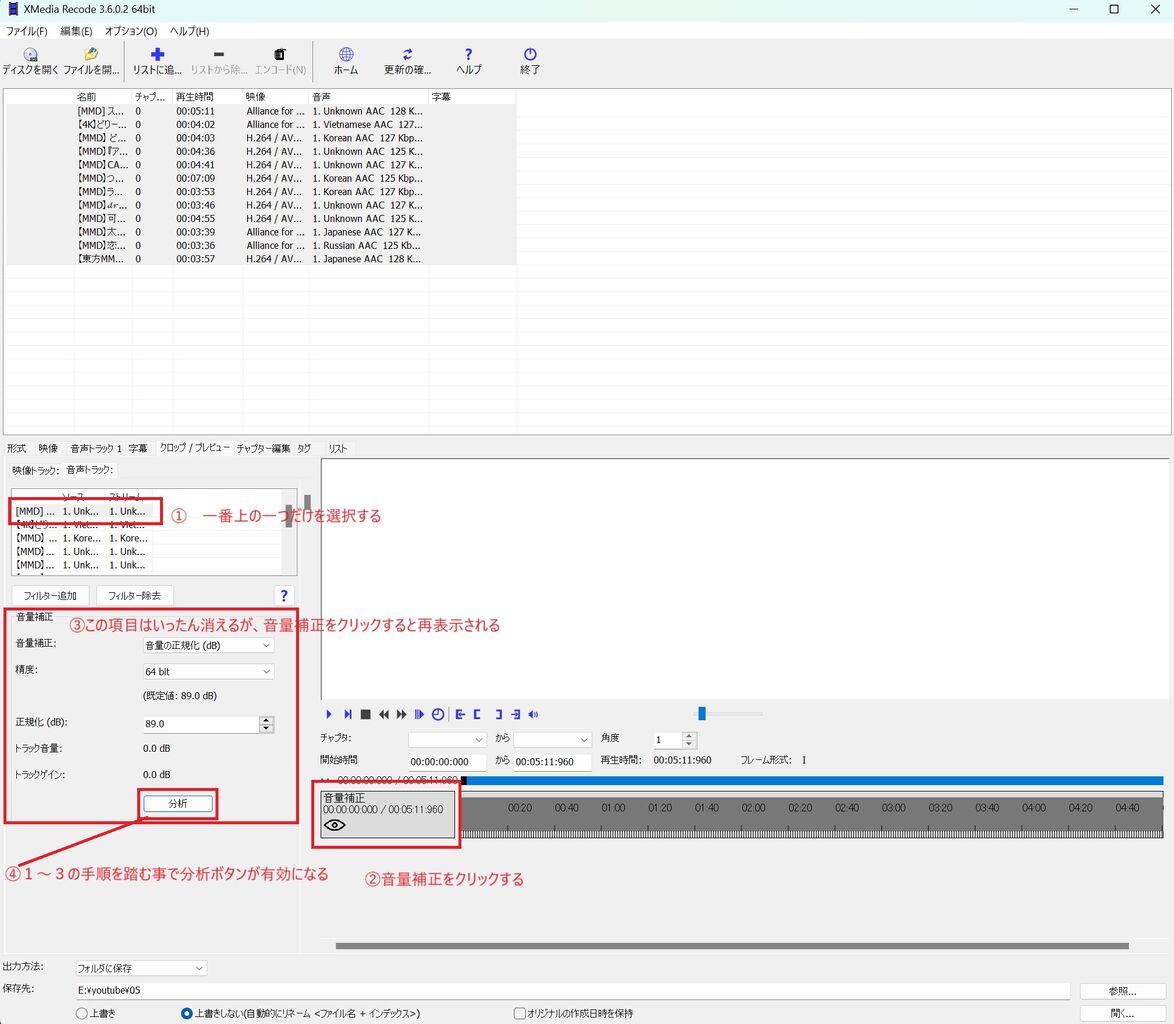Image resolution: width=1174 pixels, height=1024 pixels.
Task: Enable keep original creation date checkbox
Action: tap(520, 1014)
